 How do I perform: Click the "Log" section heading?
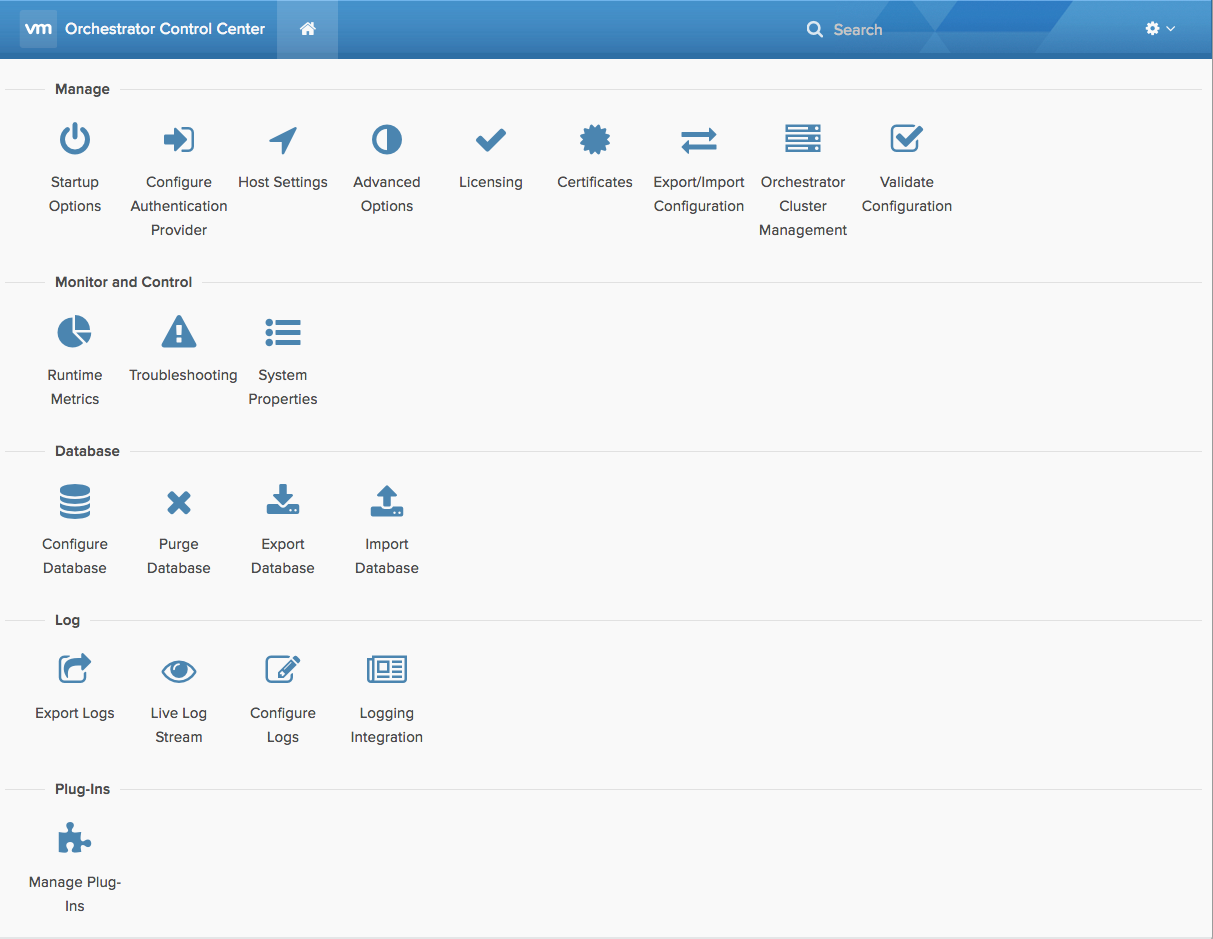pos(67,620)
